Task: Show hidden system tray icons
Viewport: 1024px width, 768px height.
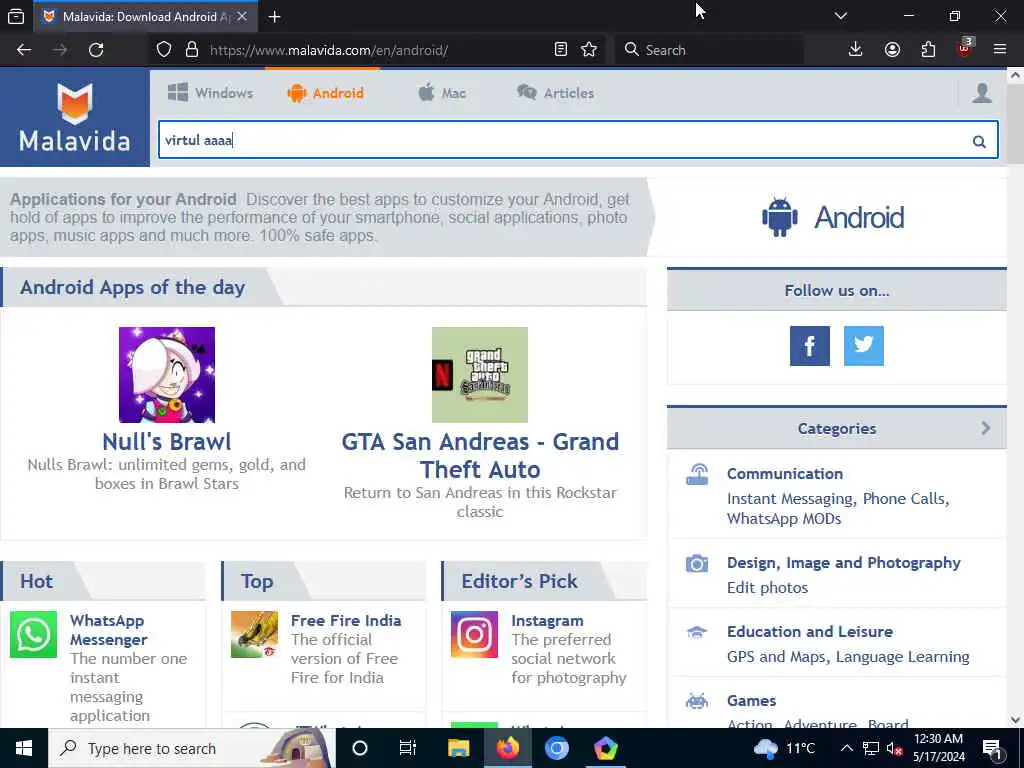Action: click(846, 748)
